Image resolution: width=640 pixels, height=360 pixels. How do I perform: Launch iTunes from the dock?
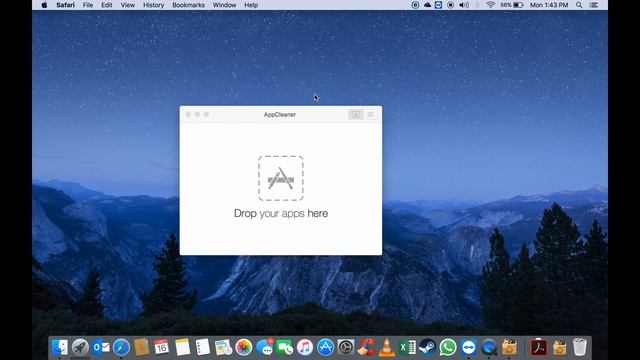pyautogui.click(x=305, y=347)
